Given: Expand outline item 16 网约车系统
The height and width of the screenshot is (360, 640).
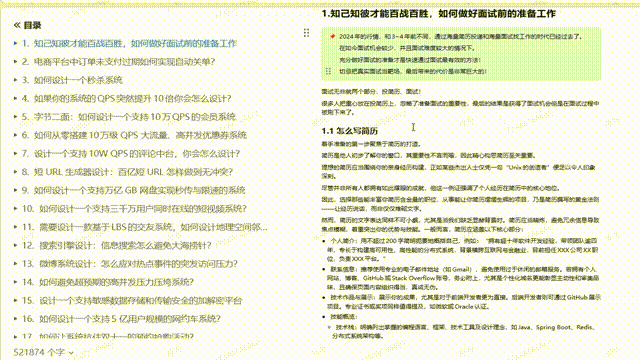Looking at the screenshot, I should click(x=16, y=318).
